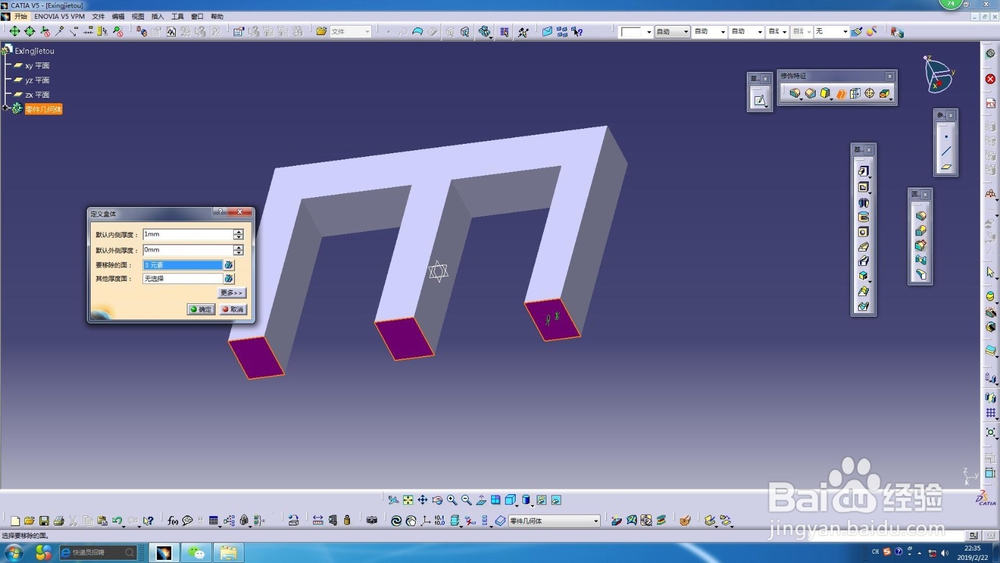Select the Draft Angle tool in 修饰特征 toolbar
1000x563 pixels.
coord(825,94)
